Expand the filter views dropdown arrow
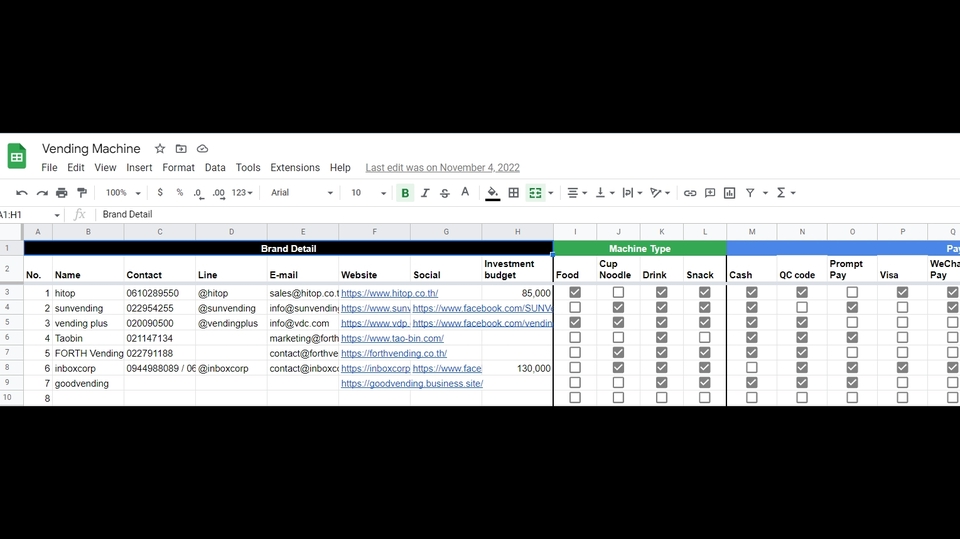 (765, 193)
